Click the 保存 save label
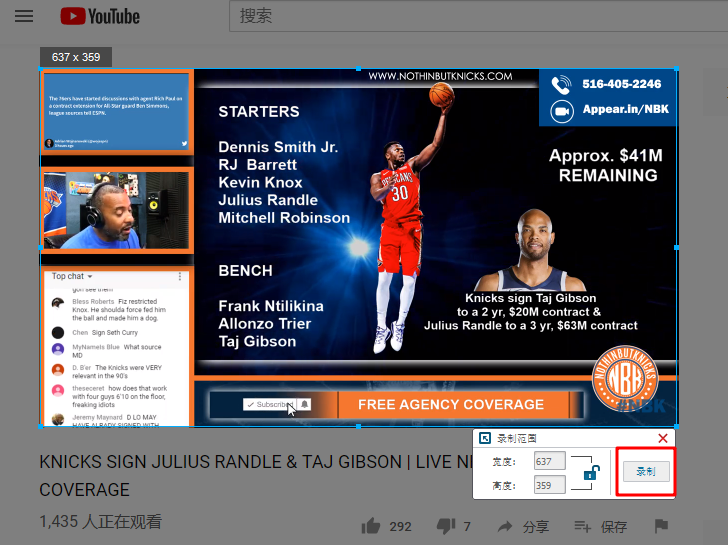728x545 pixels. pyautogui.click(x=614, y=526)
